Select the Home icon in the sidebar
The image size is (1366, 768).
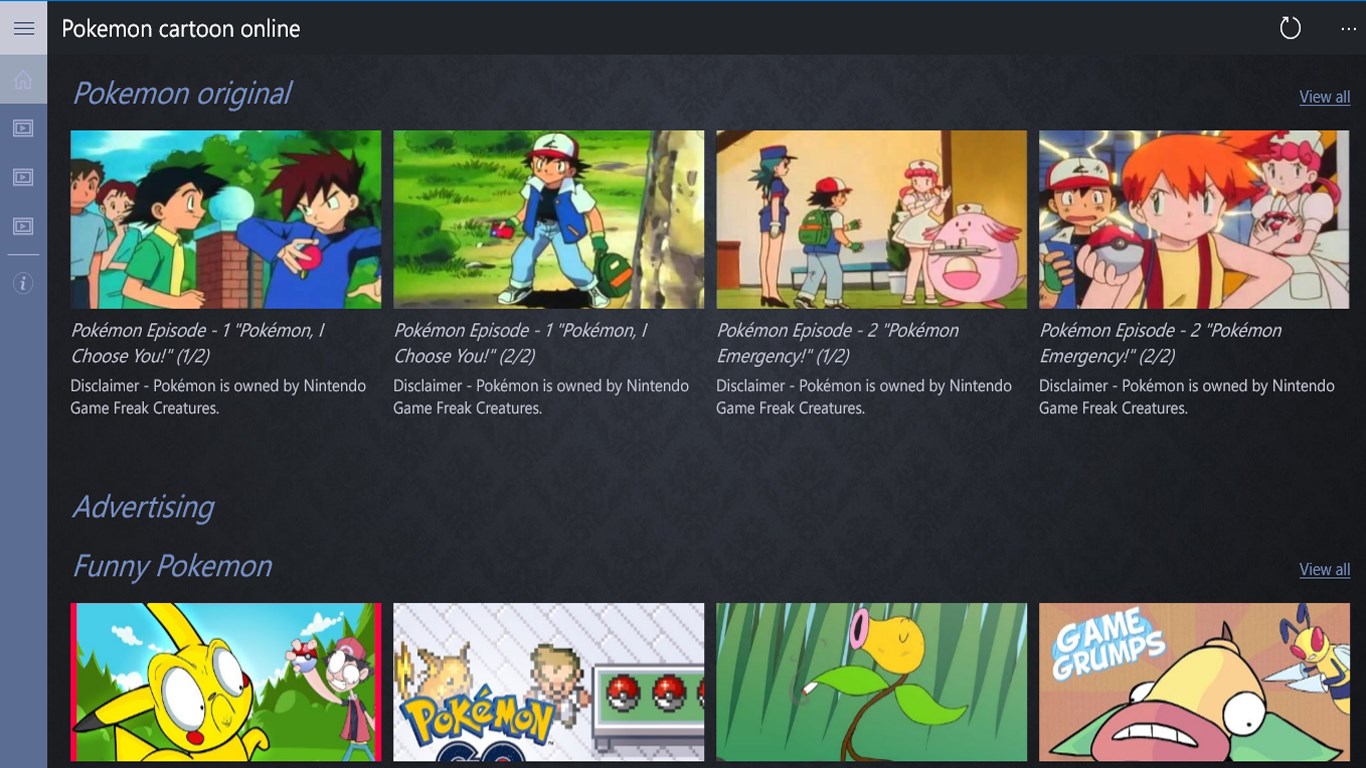click(22, 79)
